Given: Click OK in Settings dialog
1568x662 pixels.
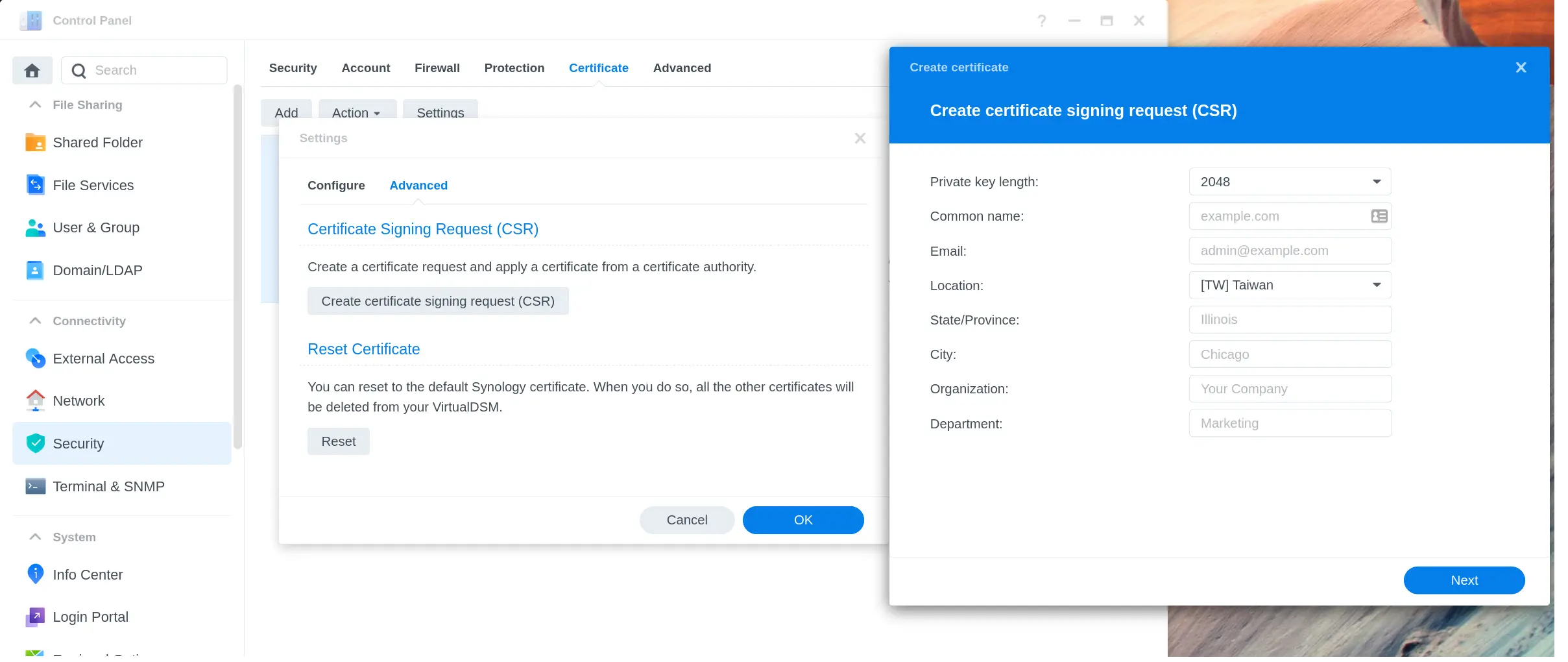Looking at the screenshot, I should (803, 520).
